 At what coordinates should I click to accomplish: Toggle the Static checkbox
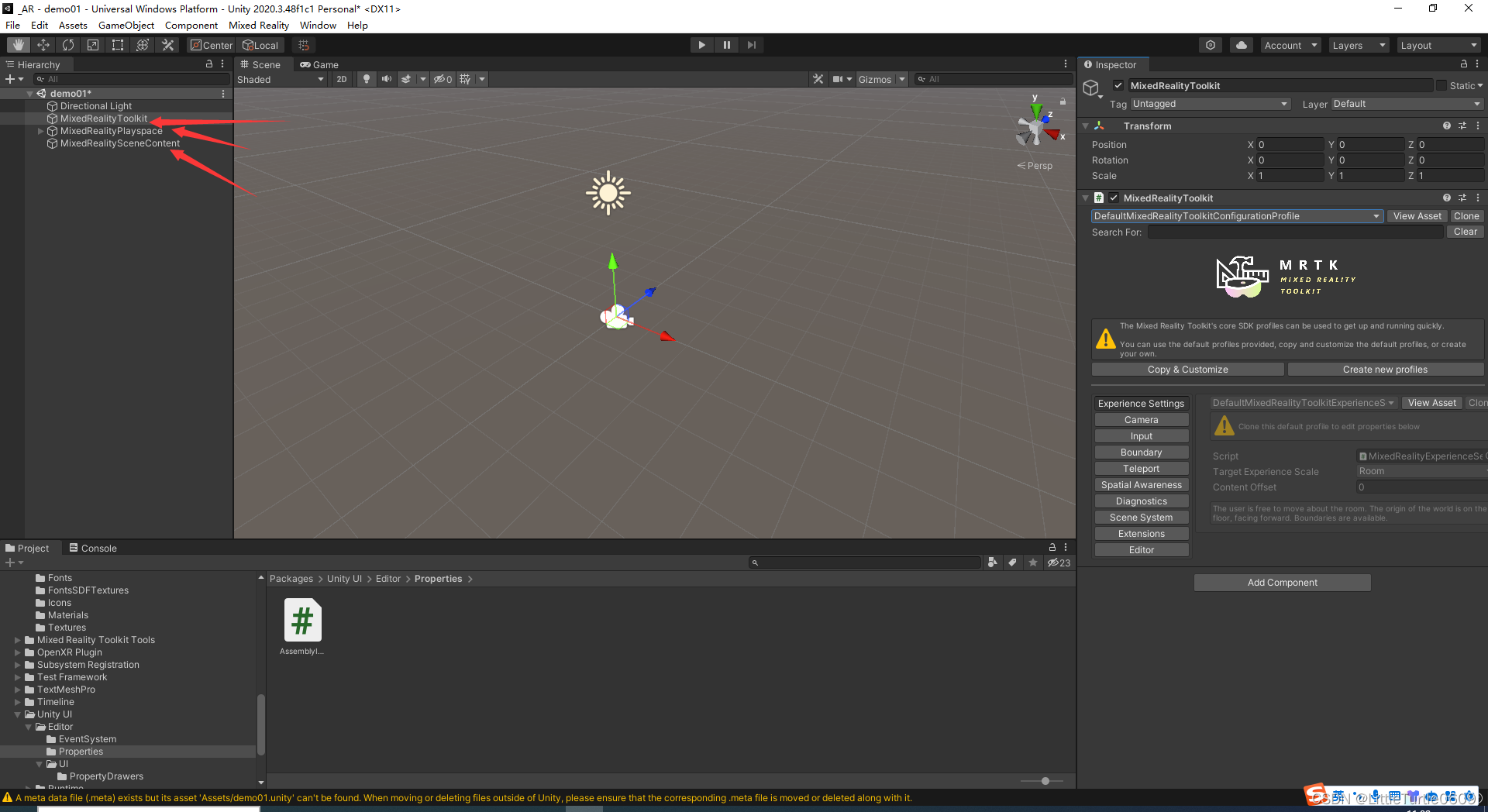(1441, 85)
